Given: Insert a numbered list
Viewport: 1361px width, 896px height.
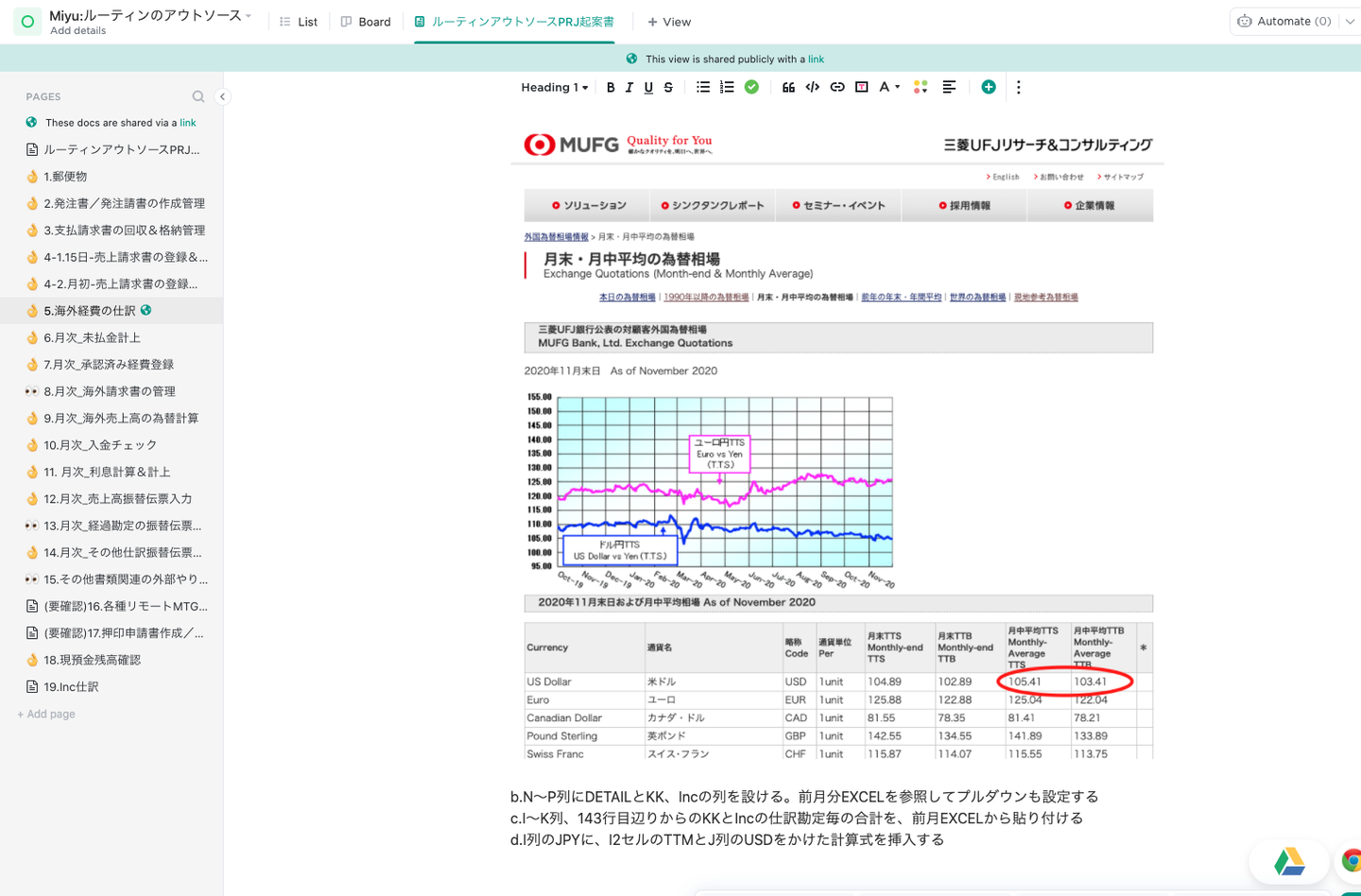Looking at the screenshot, I should pyautogui.click(x=727, y=88).
